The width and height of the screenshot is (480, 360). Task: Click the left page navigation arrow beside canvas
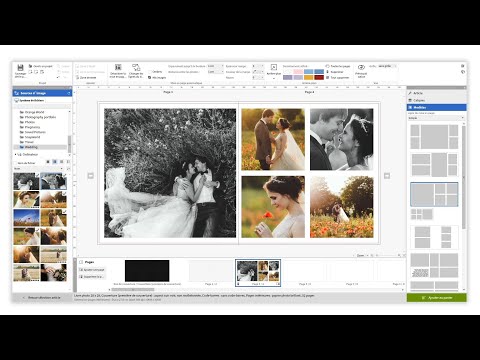pos(90,176)
